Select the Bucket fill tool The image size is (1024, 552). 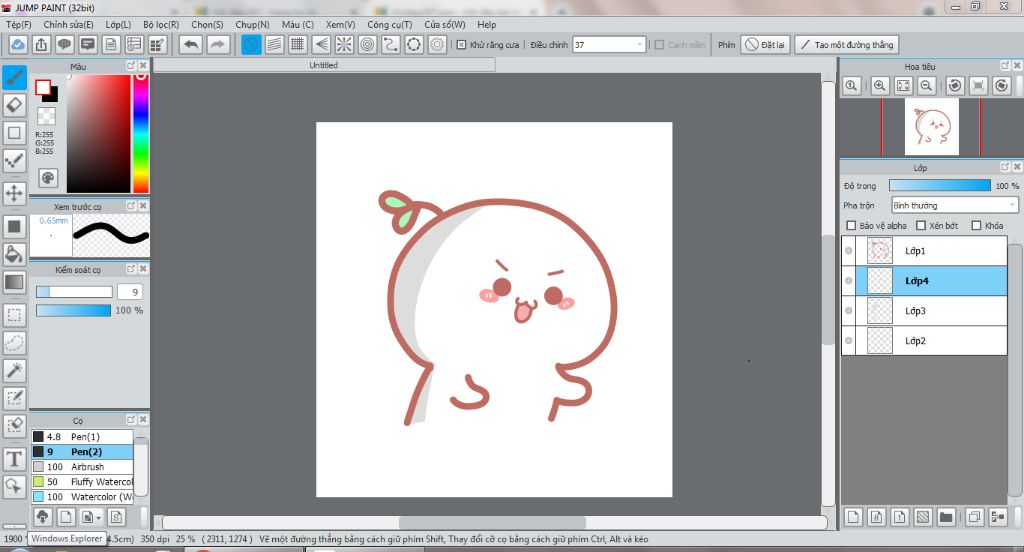(x=14, y=254)
